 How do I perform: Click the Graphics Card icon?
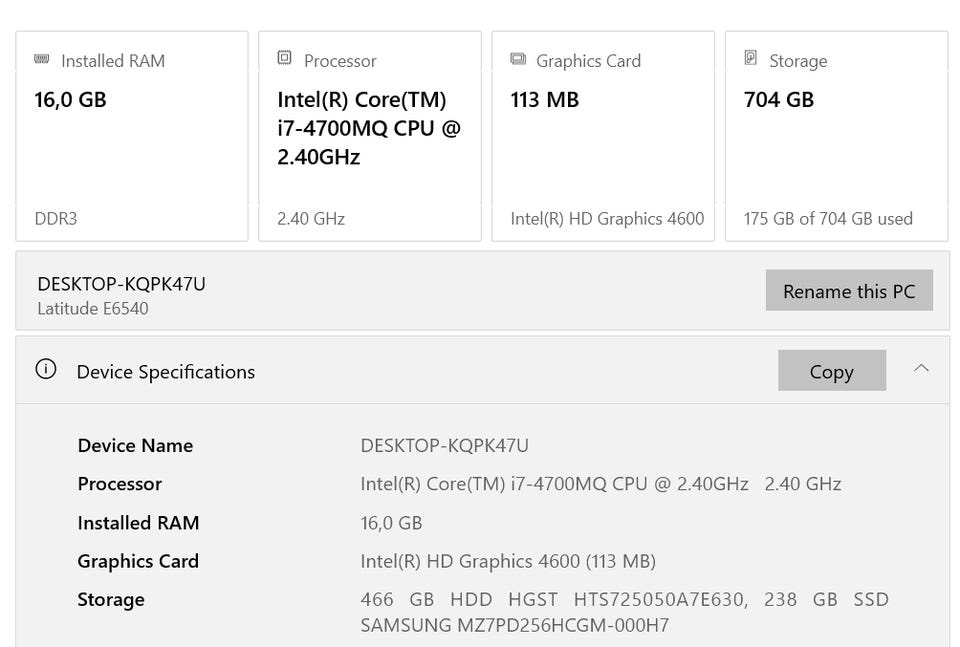[x=518, y=59]
